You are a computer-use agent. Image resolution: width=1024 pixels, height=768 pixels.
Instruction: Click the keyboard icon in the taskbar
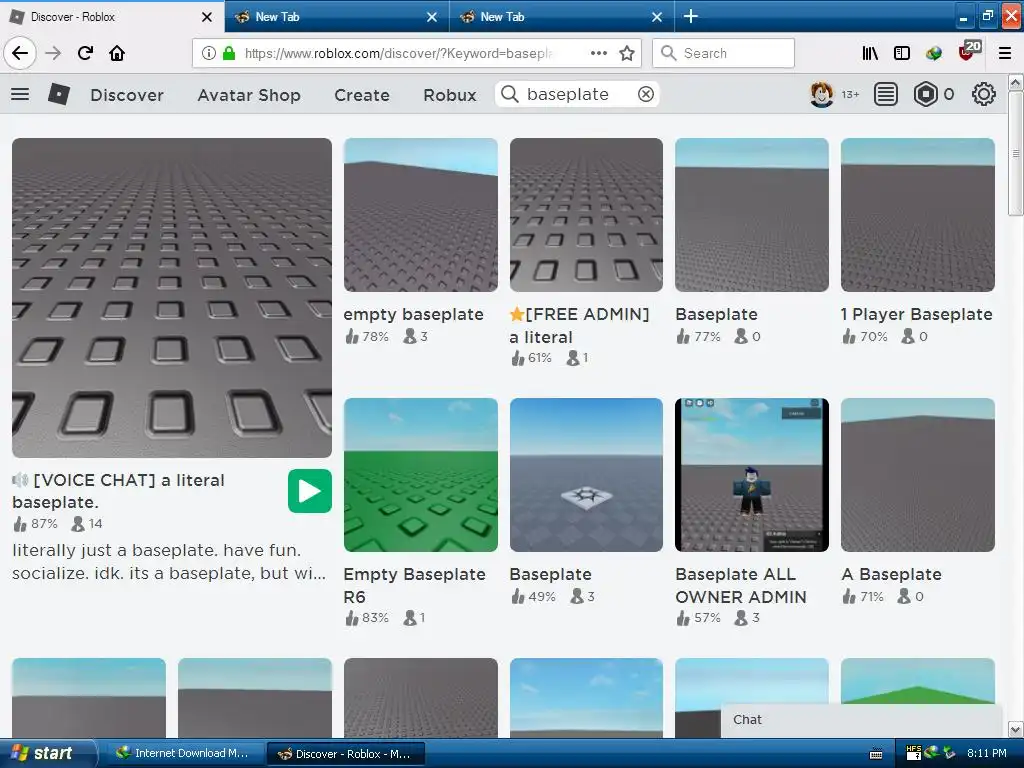point(876,754)
